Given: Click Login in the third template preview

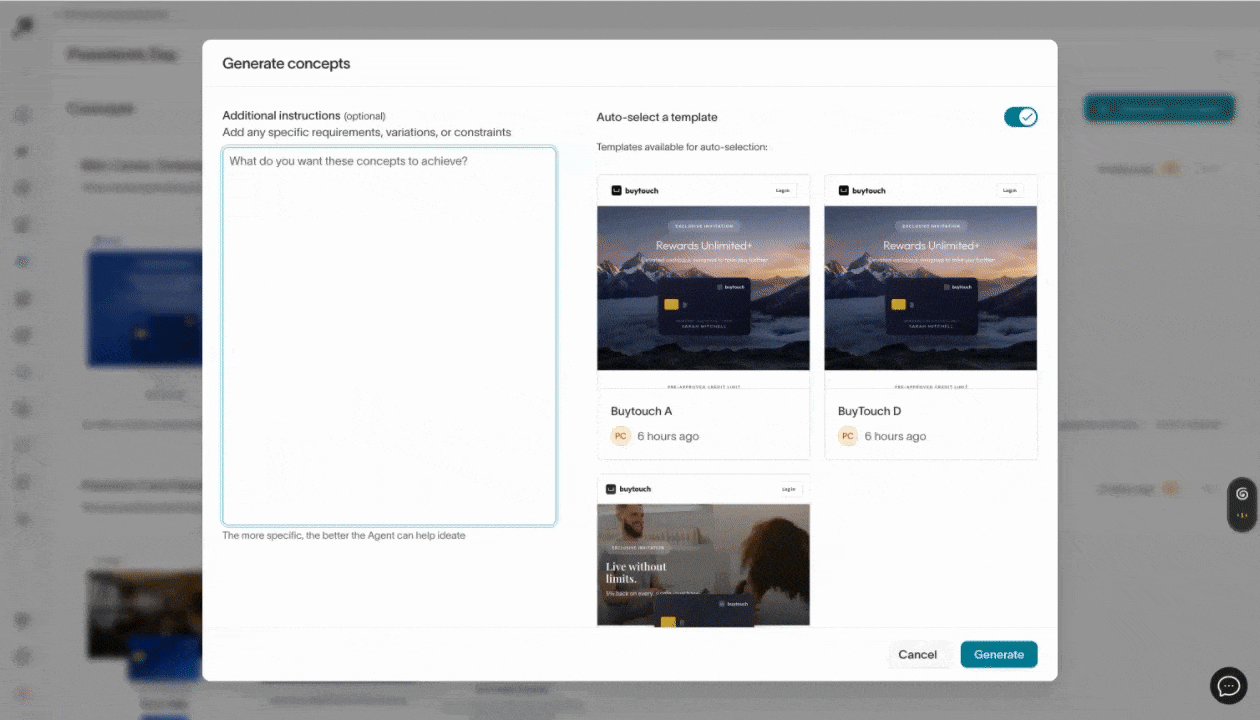Looking at the screenshot, I should 788,489.
